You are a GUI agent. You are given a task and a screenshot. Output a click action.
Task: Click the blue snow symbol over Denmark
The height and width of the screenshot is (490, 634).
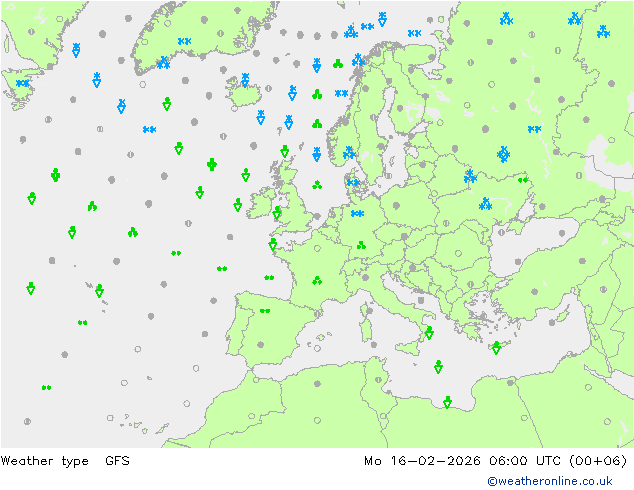click(353, 183)
